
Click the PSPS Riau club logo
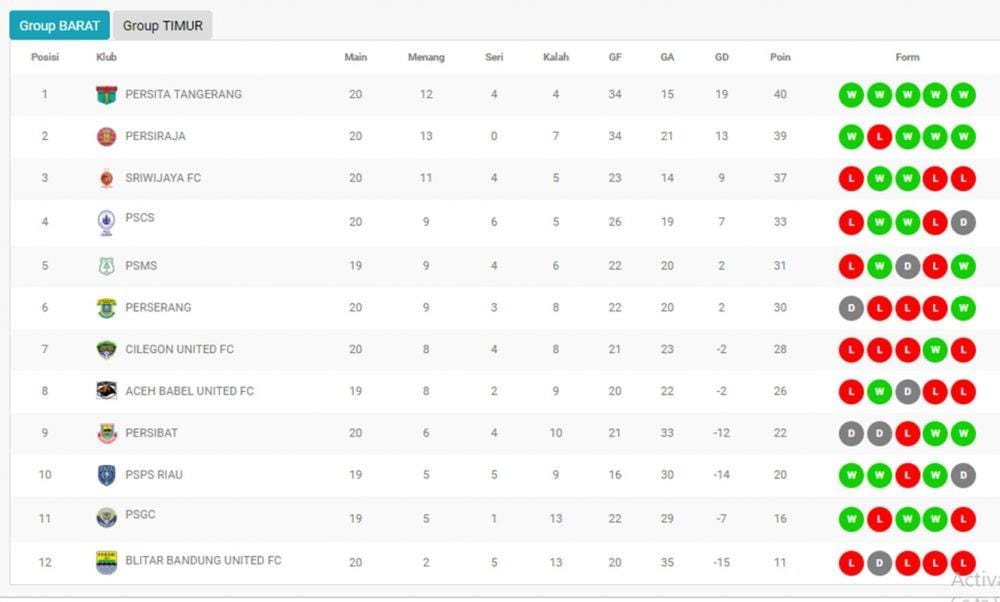[106, 475]
